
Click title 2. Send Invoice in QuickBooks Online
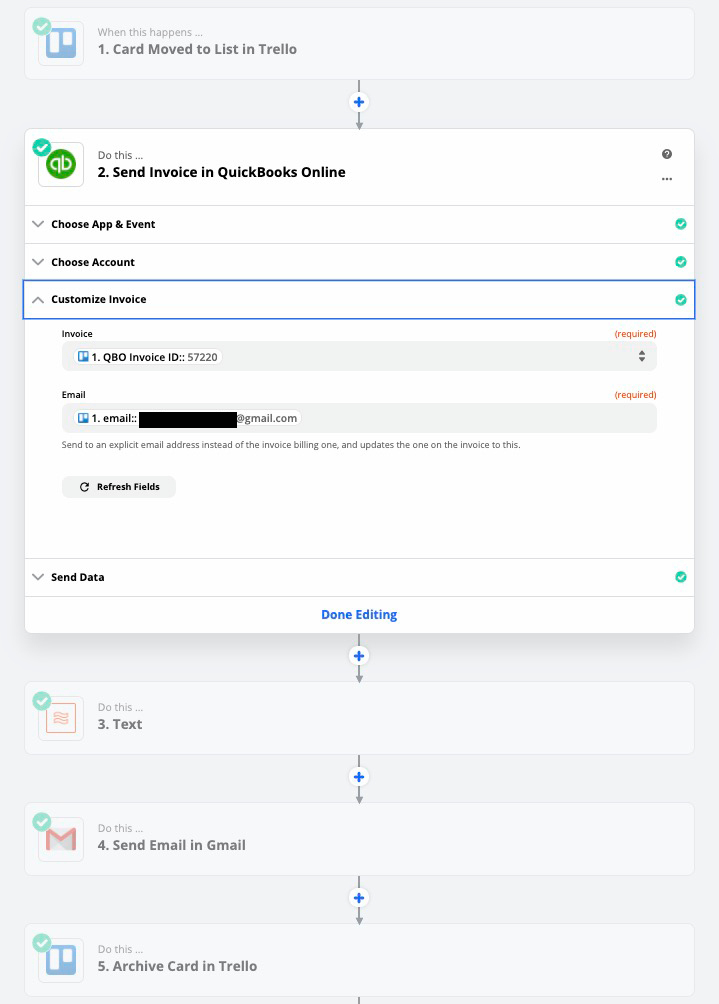click(222, 172)
